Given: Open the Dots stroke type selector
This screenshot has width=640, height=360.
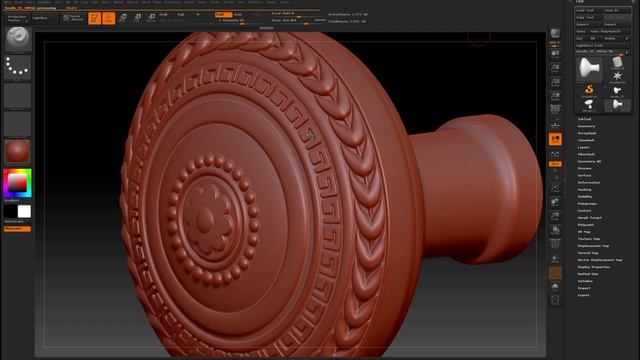Looking at the screenshot, I should coord(18,67).
